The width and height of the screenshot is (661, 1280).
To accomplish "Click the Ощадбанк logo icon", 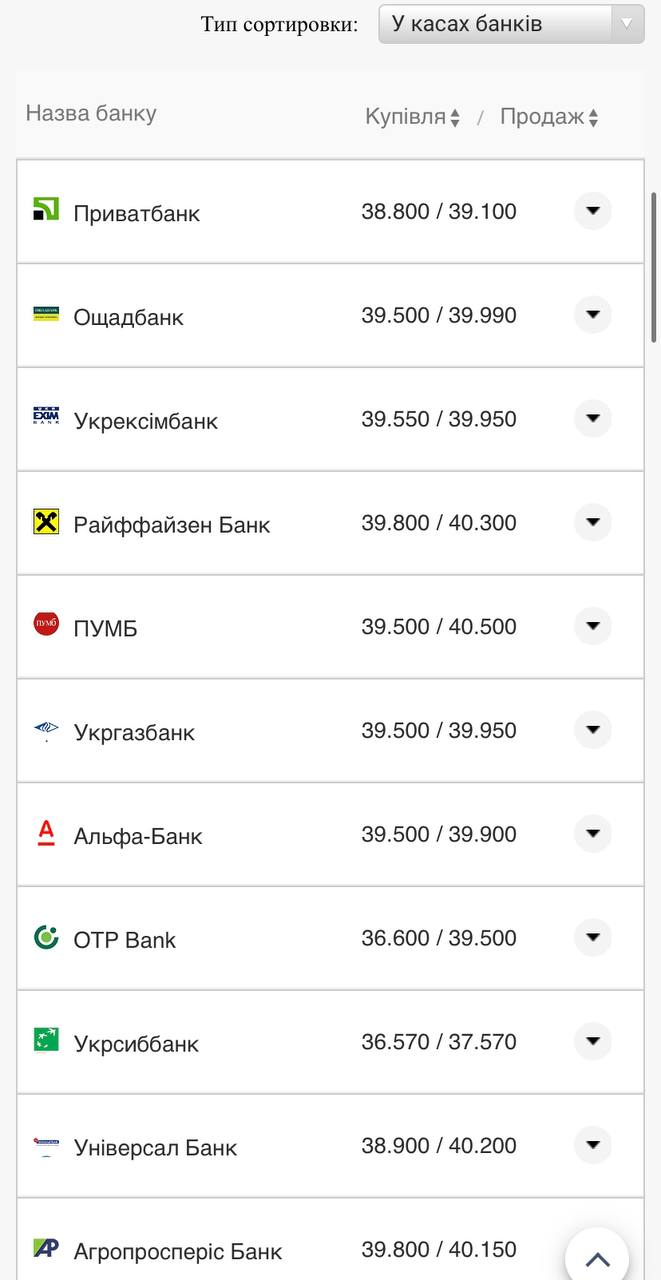I will [x=46, y=314].
